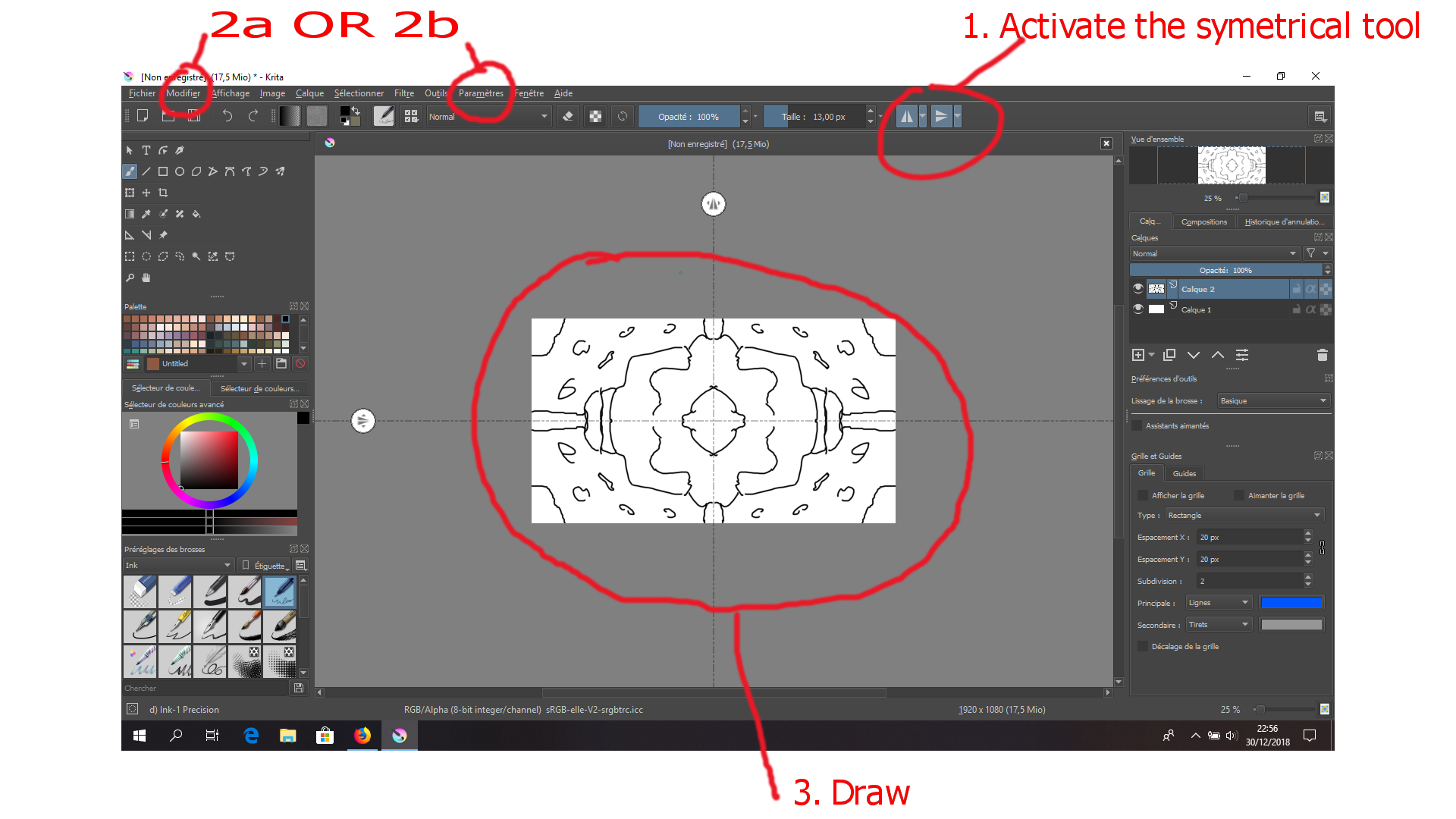Open Secondaire Tirets dropdown

[1219, 624]
